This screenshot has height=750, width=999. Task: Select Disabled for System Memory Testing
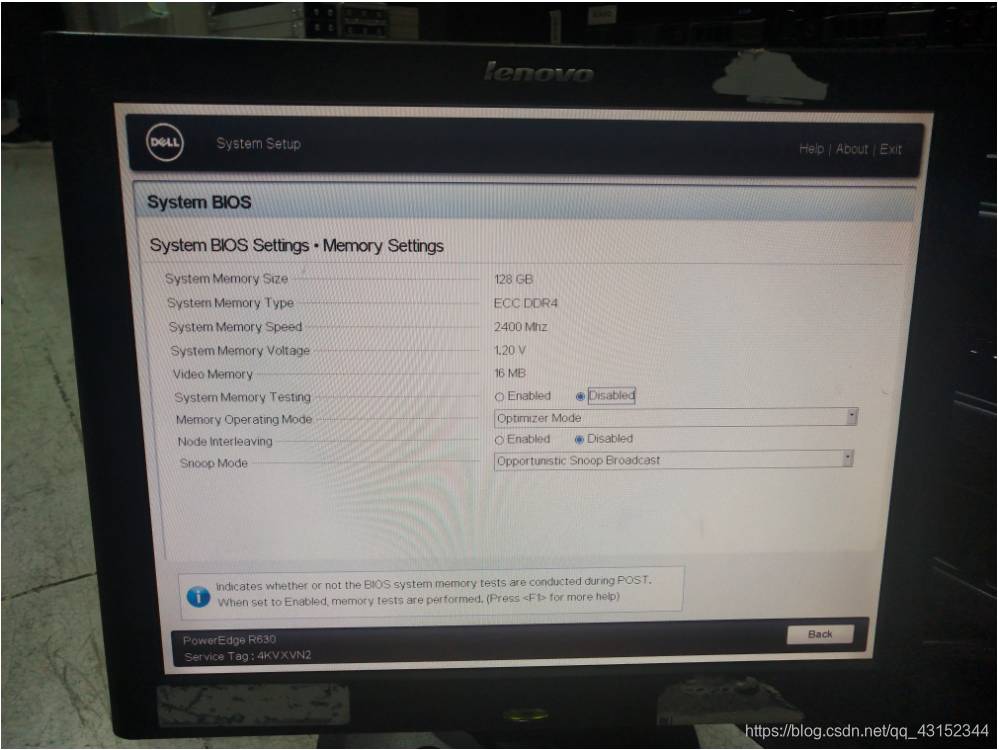[x=581, y=396]
